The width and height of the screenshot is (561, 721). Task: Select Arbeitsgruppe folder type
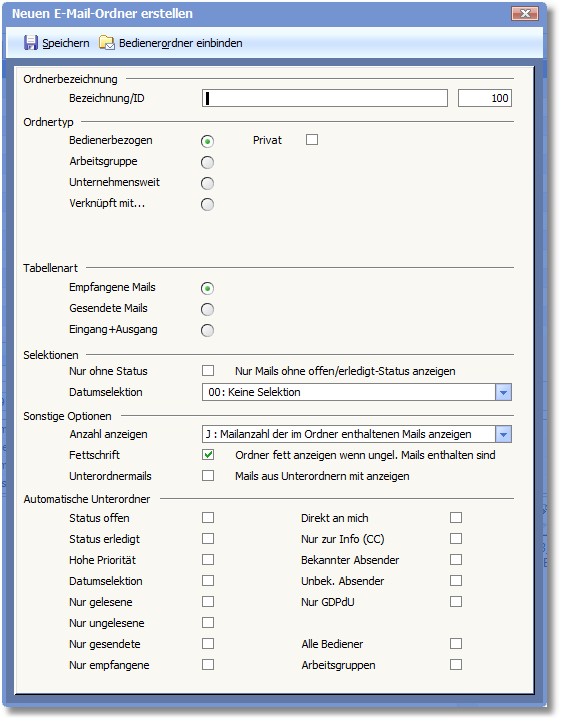pyautogui.click(x=207, y=162)
